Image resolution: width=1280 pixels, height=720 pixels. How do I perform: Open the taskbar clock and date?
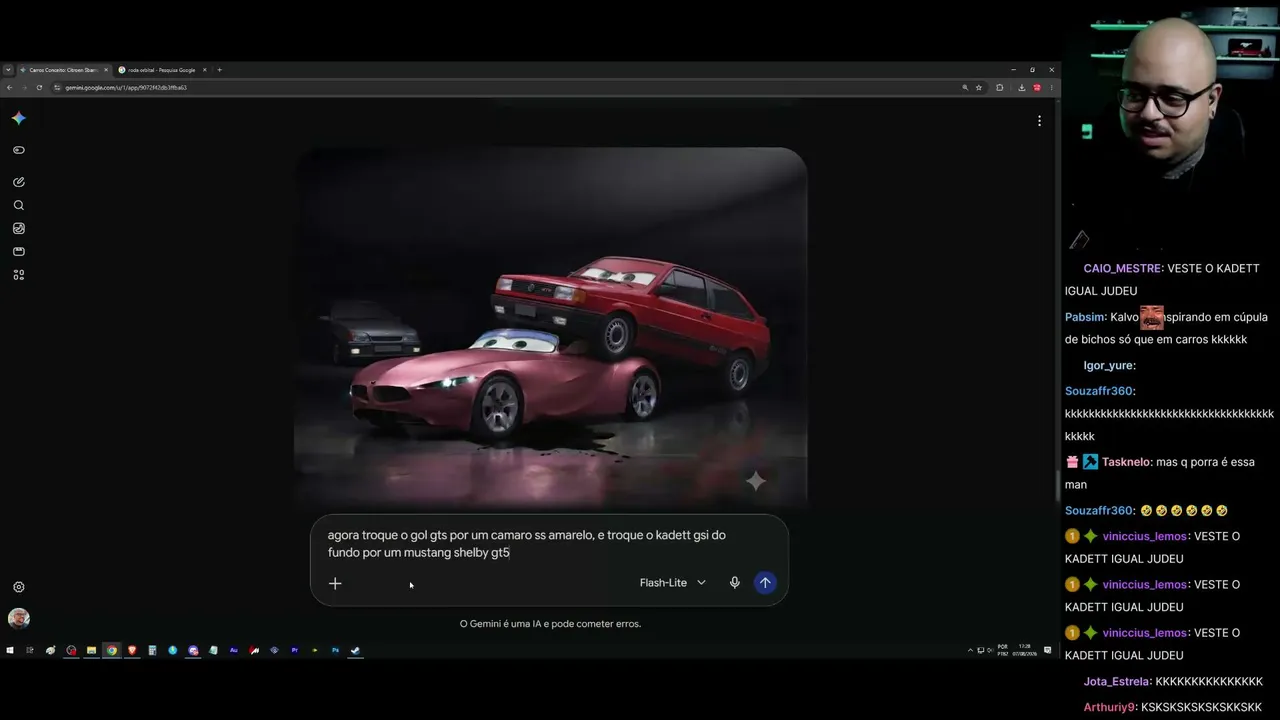pyautogui.click(x=1026, y=650)
